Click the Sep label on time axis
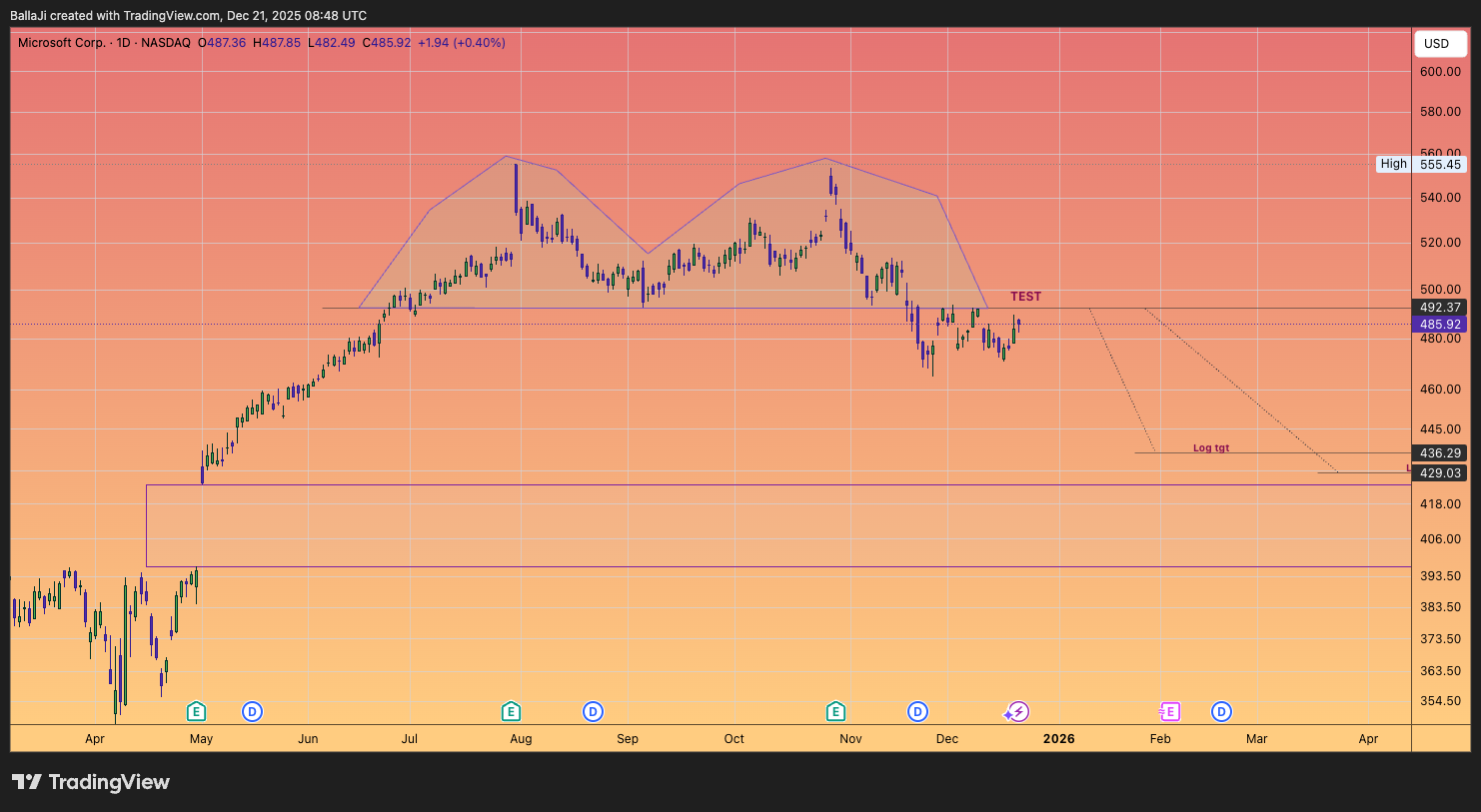The height and width of the screenshot is (812, 1481). (x=628, y=739)
